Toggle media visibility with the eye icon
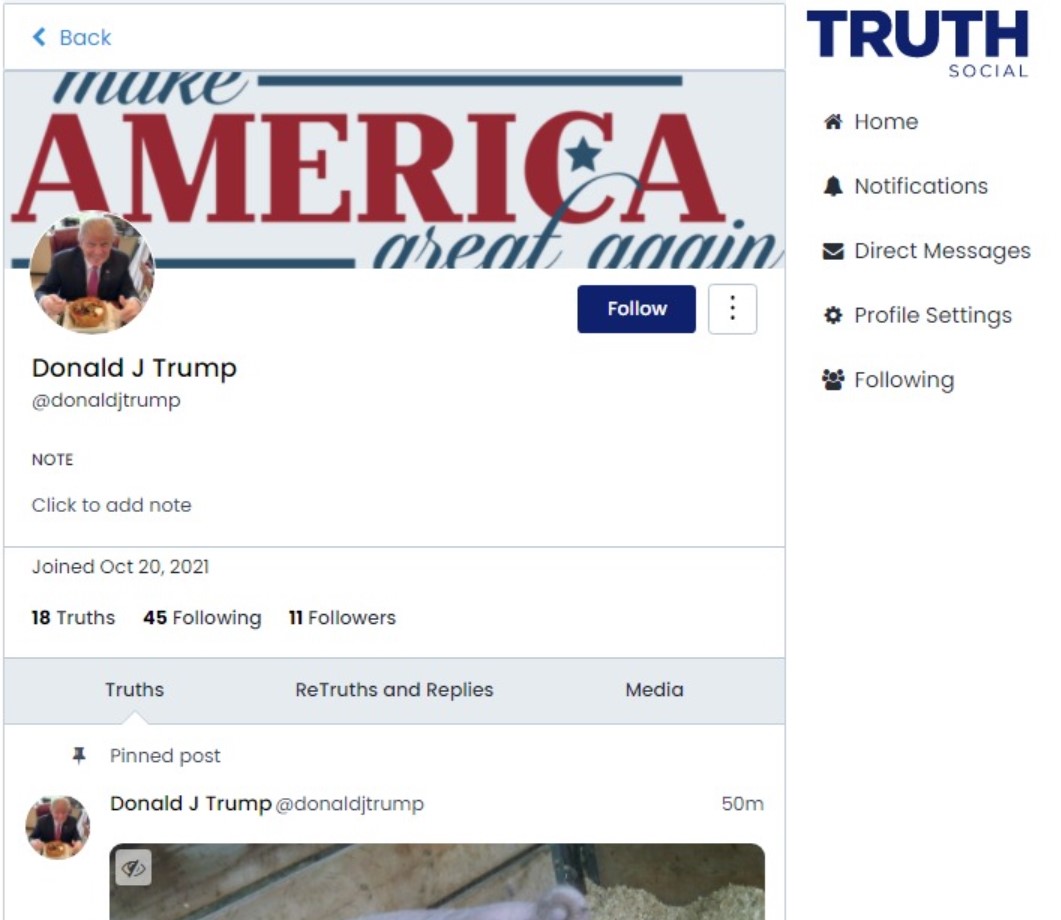Screen dimensions: 1061x920 [133, 867]
